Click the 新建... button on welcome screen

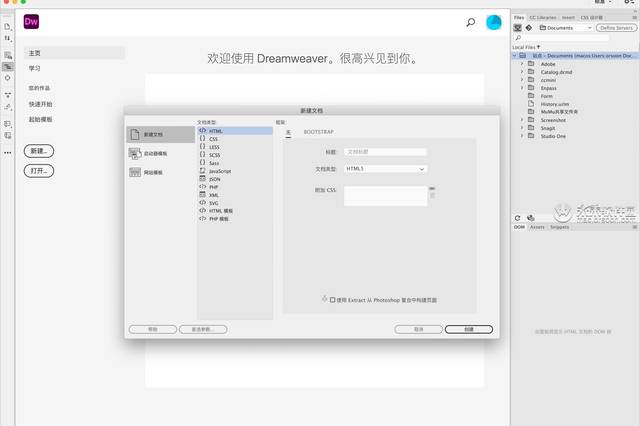[39, 151]
